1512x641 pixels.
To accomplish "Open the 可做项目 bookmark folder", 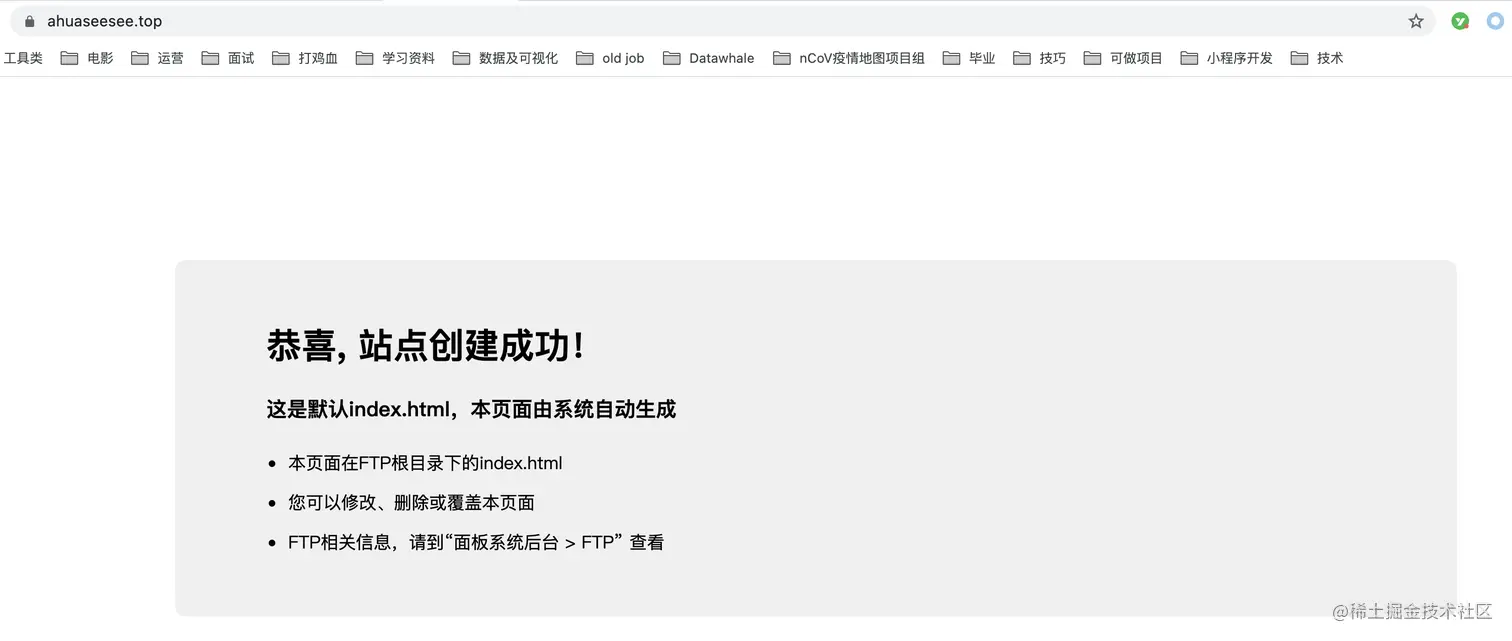I will pyautogui.click(x=1123, y=58).
